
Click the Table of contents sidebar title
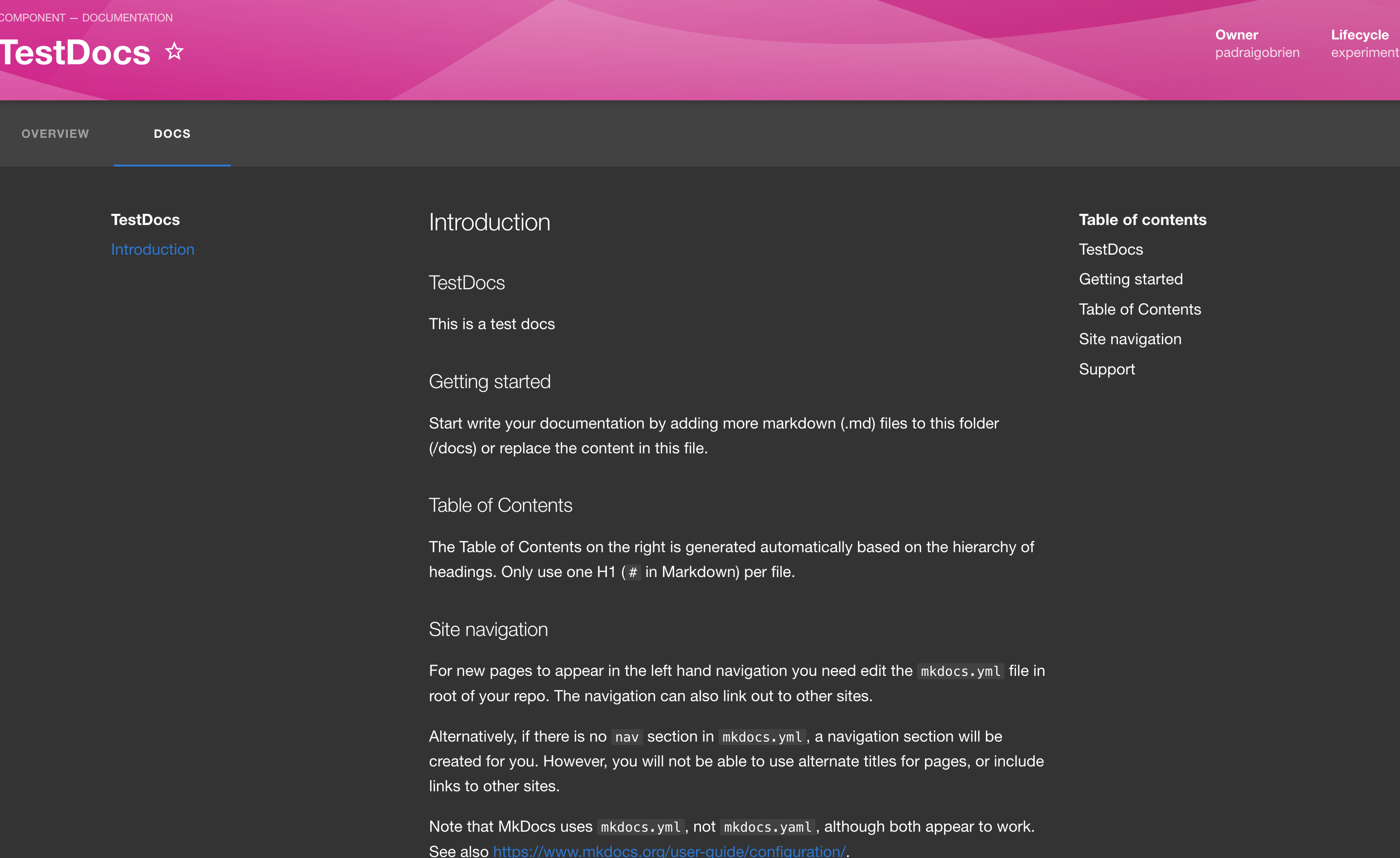coord(1142,220)
